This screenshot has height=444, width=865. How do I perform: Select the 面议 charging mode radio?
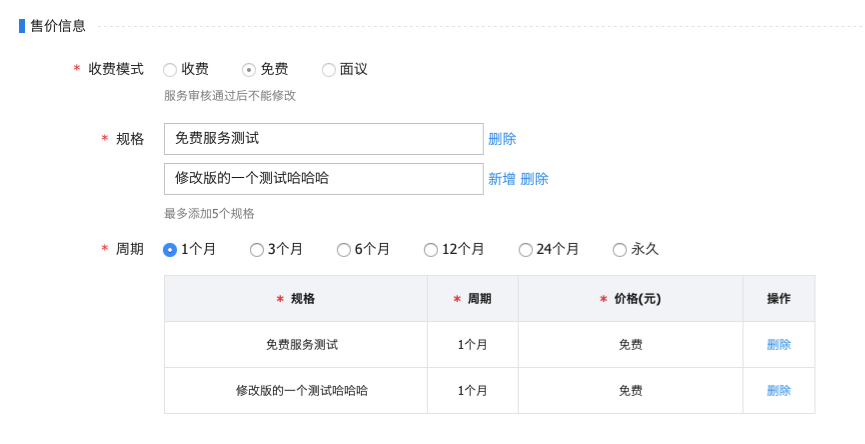tap(329, 70)
